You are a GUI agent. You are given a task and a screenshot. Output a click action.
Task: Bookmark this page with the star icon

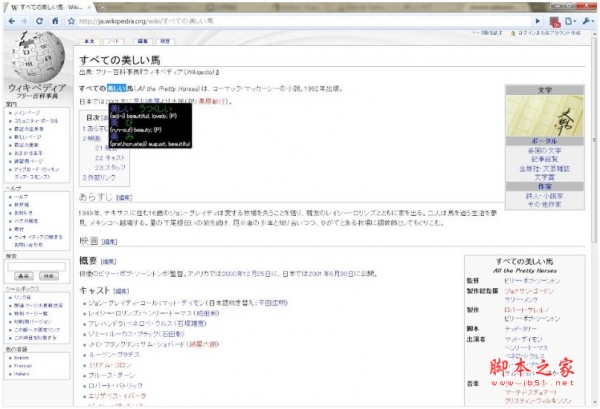(x=71, y=21)
